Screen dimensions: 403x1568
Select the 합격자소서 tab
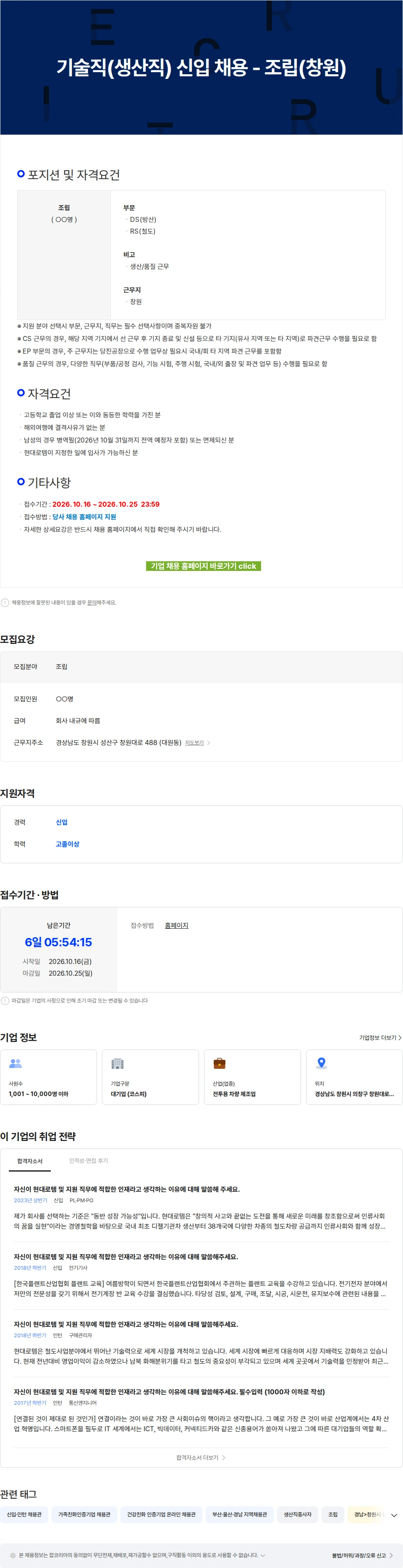tap(30, 1162)
